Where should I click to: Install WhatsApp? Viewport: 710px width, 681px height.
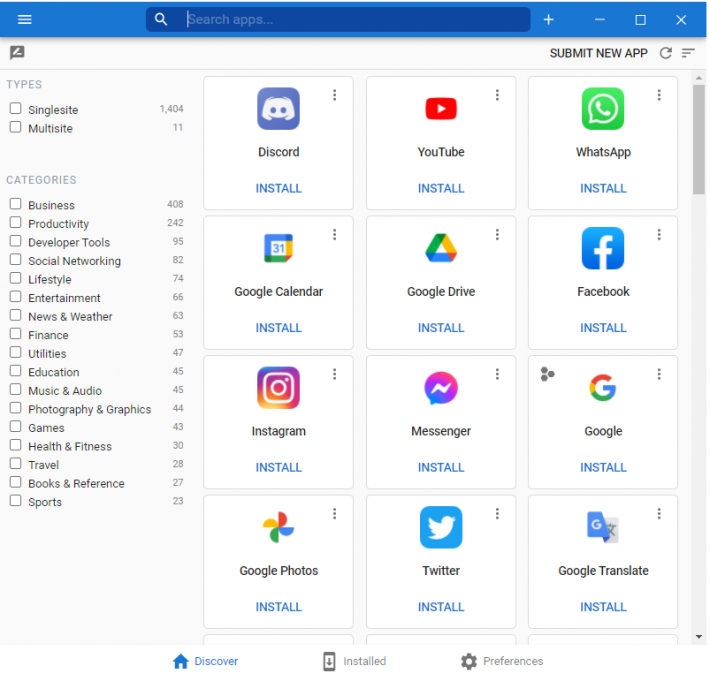click(603, 188)
